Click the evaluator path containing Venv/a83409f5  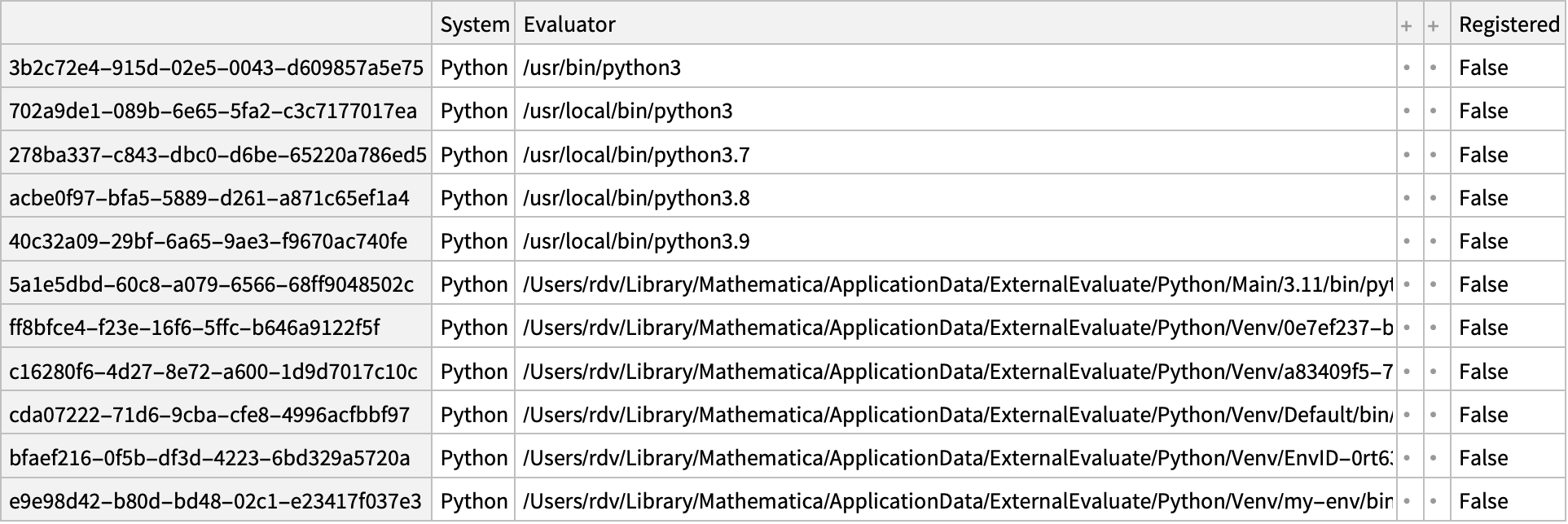(x=958, y=372)
